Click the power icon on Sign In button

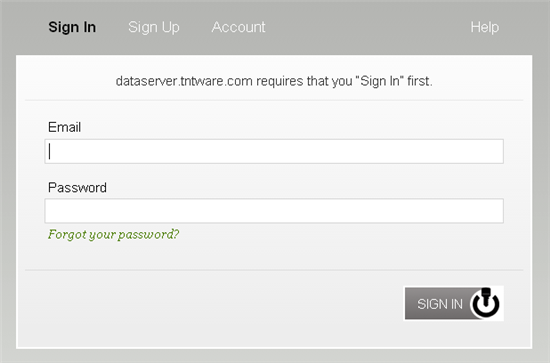click(x=486, y=303)
